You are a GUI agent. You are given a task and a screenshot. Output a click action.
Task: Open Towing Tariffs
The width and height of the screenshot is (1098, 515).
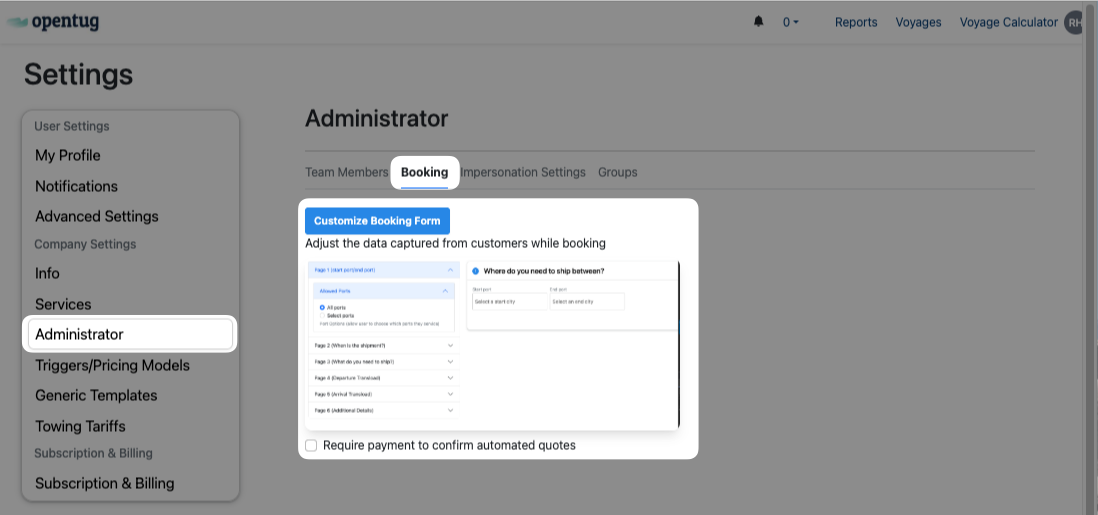point(81,426)
